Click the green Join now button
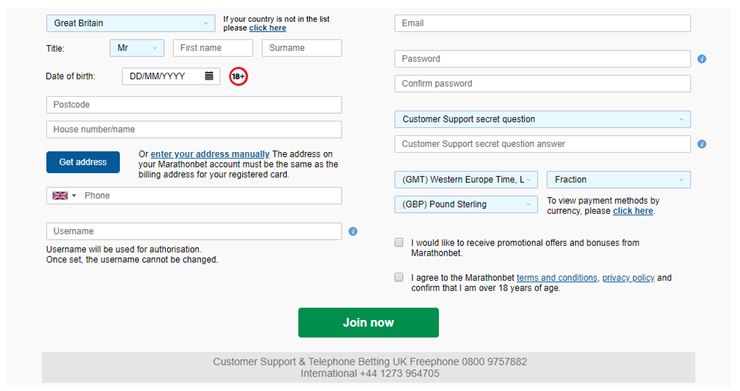This screenshot has height=391, width=740. click(x=368, y=323)
